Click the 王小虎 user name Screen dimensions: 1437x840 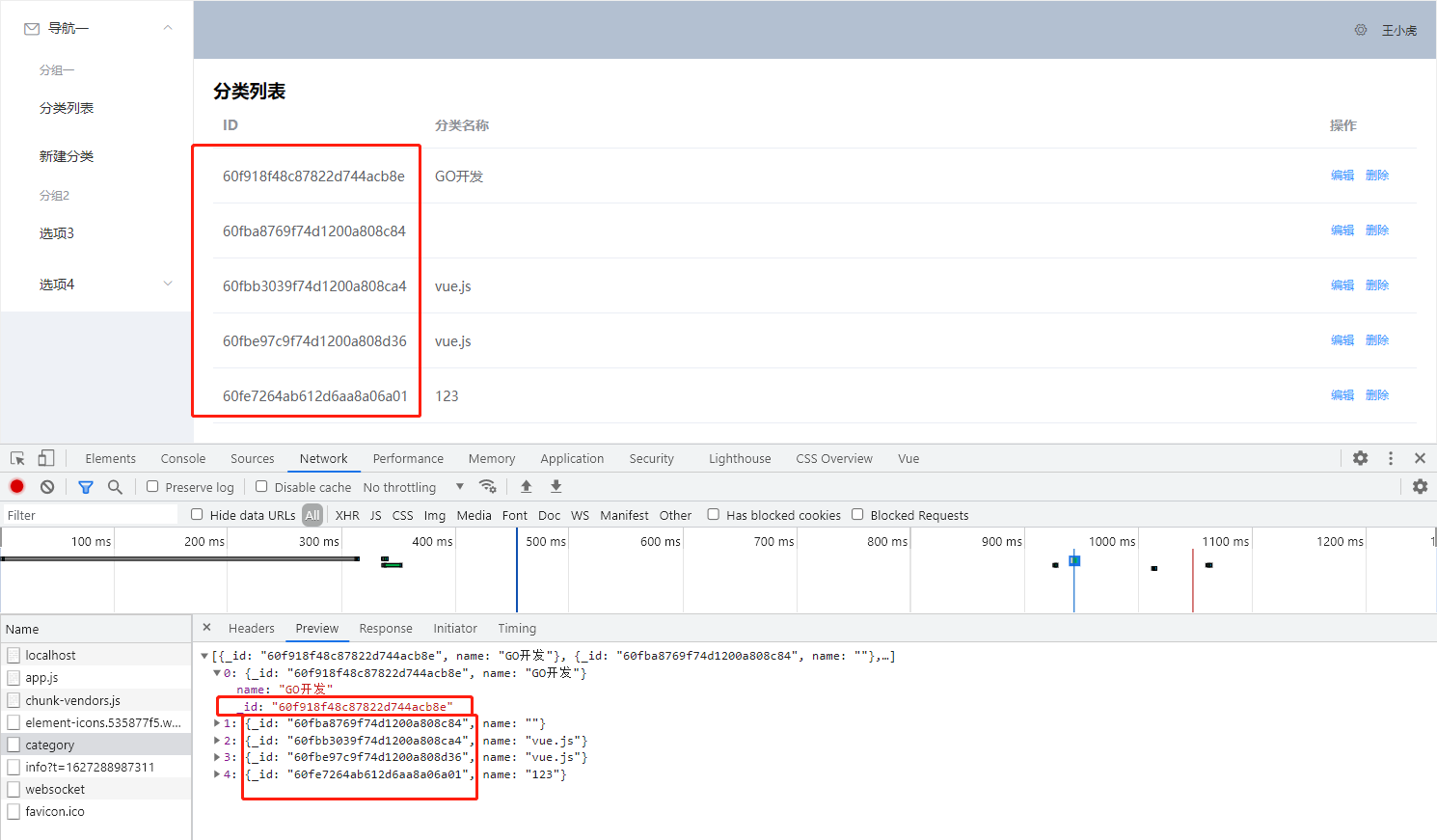pos(1399,31)
